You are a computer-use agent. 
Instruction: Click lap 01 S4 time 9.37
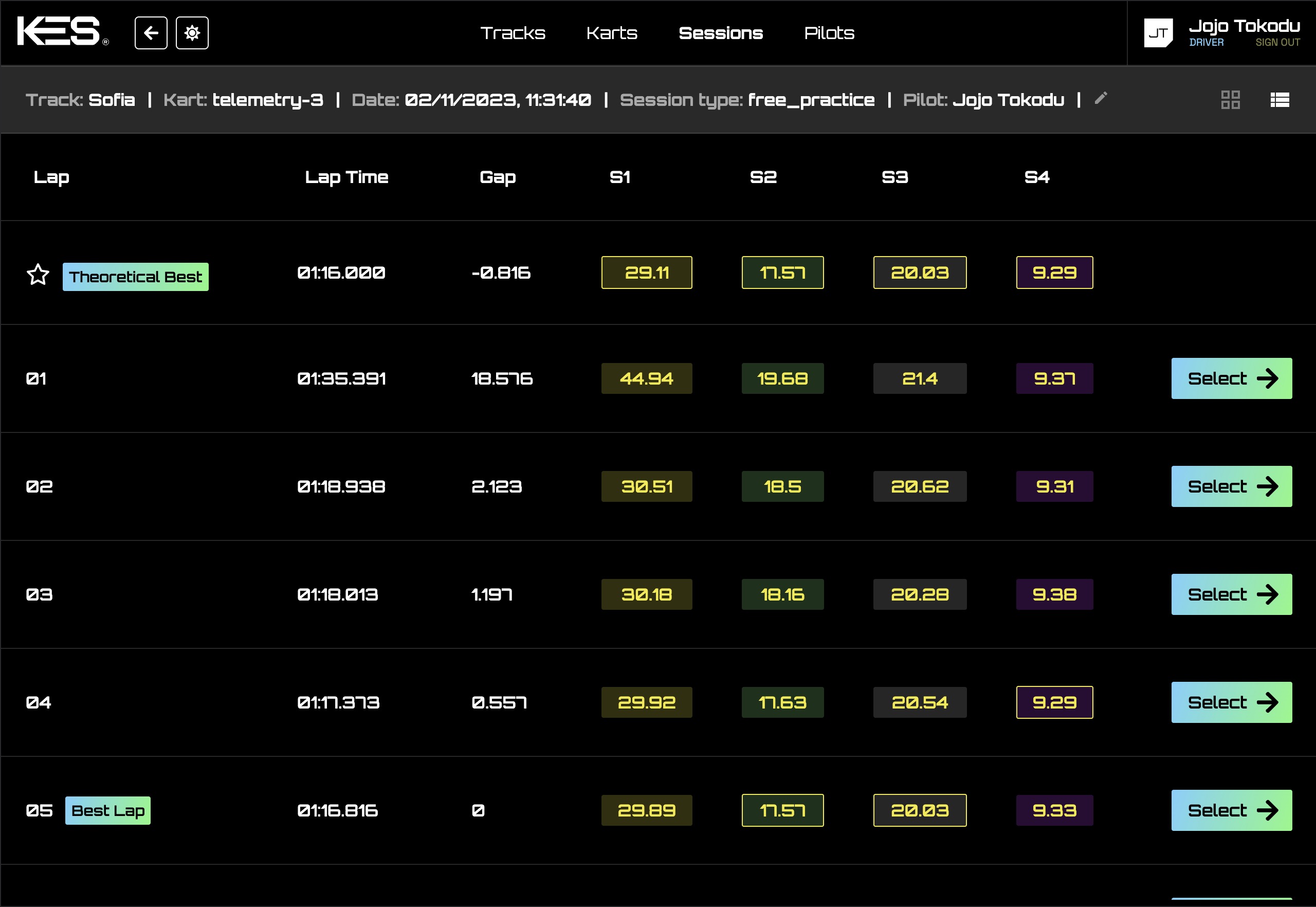[x=1055, y=378]
